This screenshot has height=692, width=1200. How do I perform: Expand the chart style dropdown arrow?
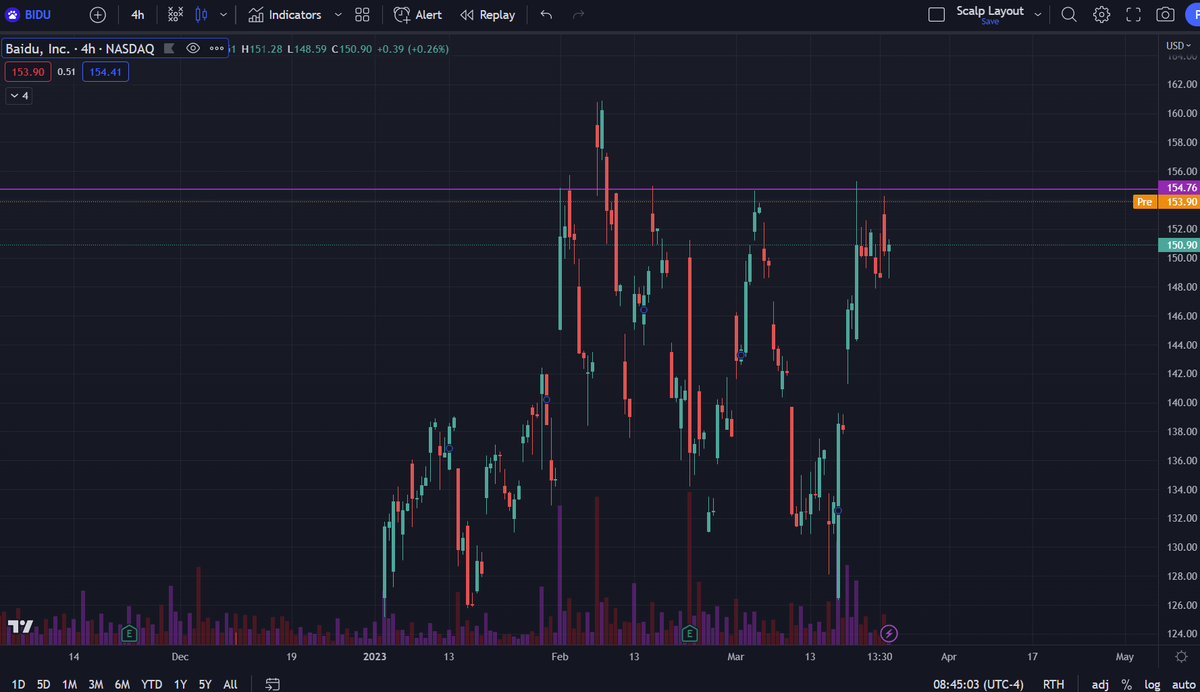223,14
